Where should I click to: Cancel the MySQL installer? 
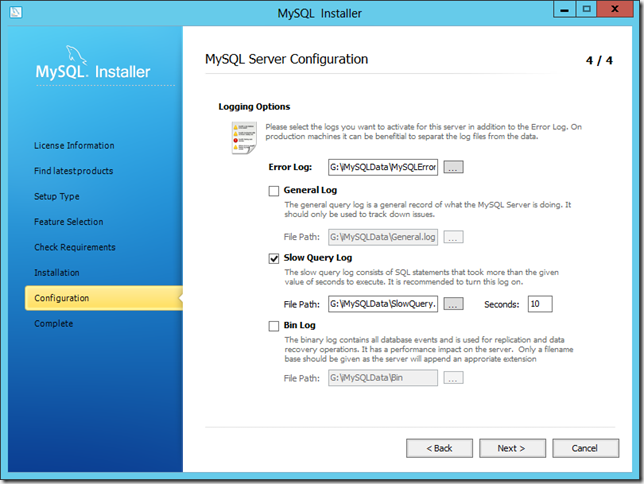[586, 448]
